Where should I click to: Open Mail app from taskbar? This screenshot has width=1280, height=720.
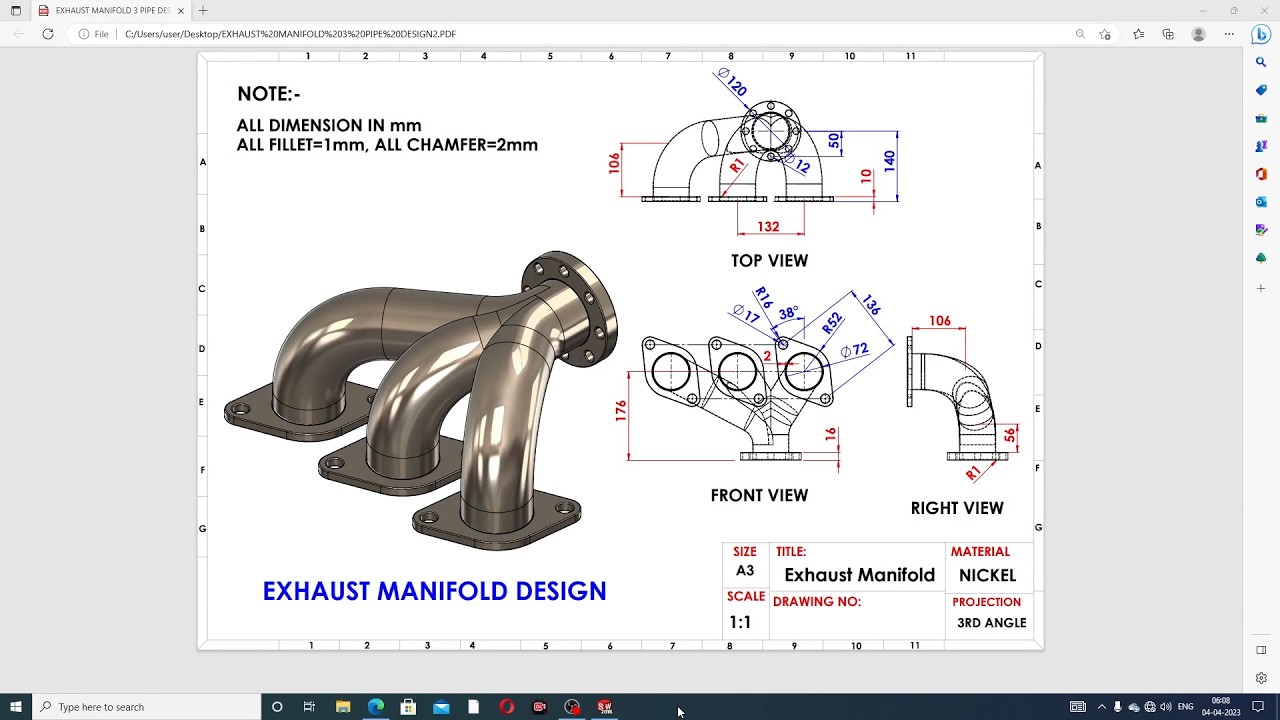pos(441,707)
